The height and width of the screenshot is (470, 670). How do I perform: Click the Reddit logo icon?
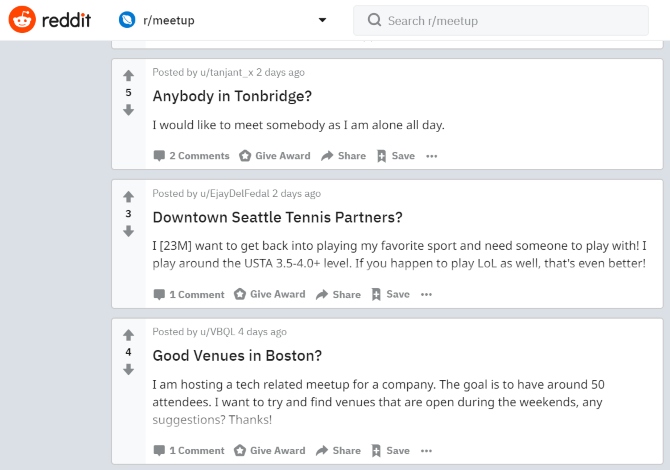point(22,20)
